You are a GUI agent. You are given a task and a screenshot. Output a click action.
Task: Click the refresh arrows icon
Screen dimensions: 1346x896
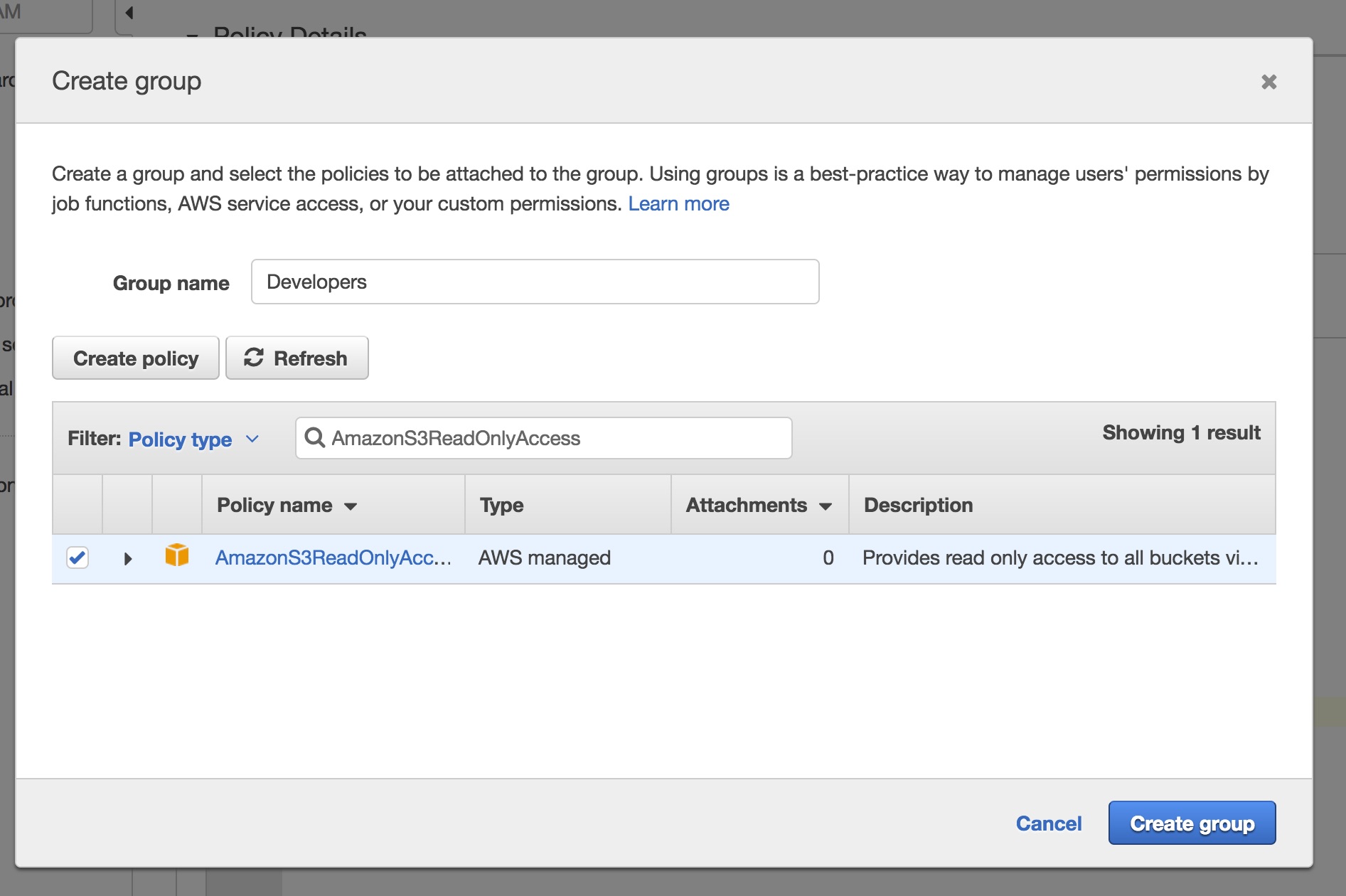[254, 358]
